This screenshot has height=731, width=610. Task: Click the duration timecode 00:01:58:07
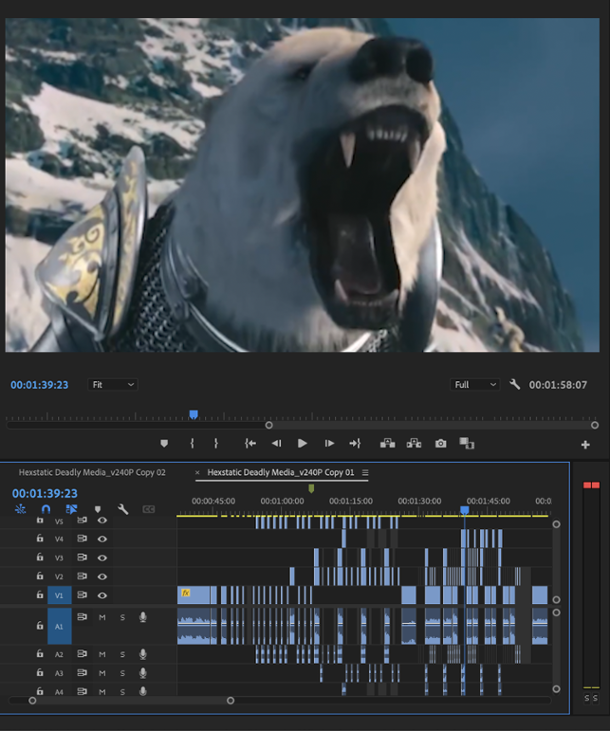558,385
